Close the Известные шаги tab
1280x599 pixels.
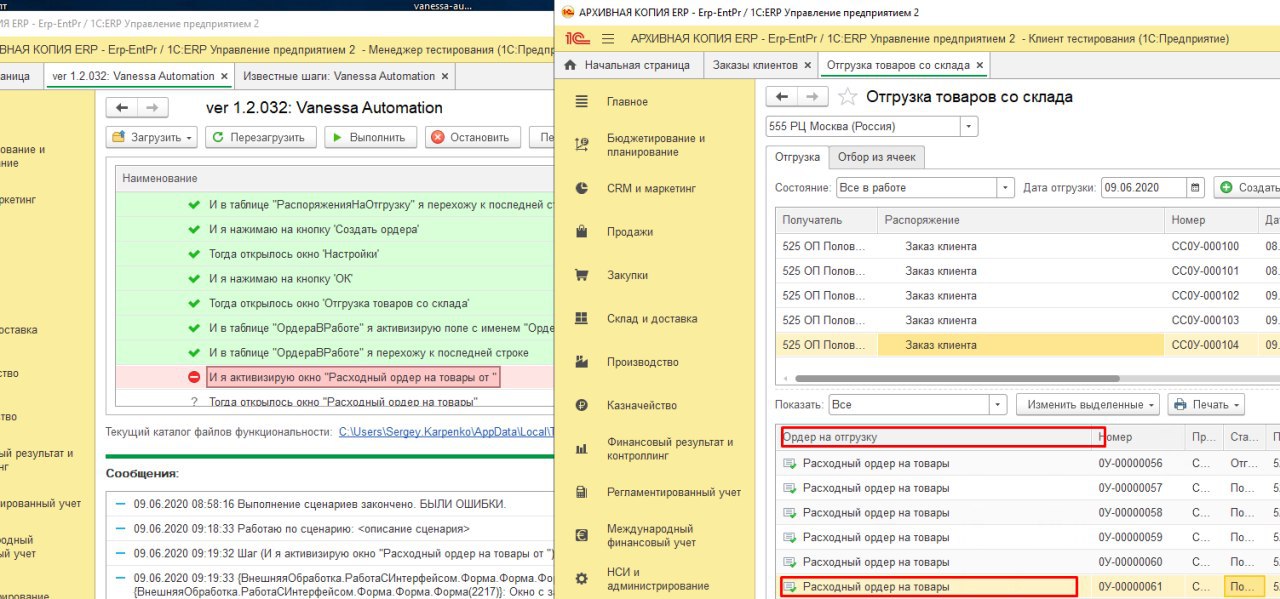(444, 76)
